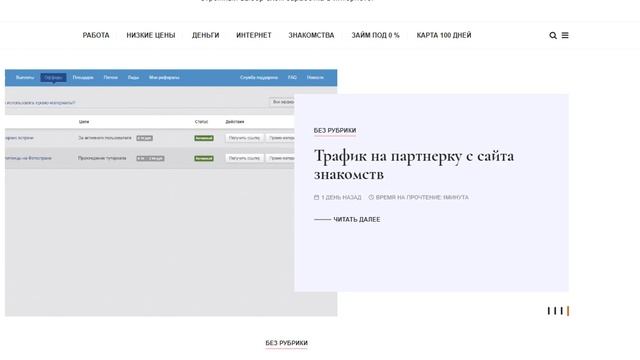640x360 pixels.
Task: Navigate to ЗНАКОМСТВА menu item
Action: 311,36
